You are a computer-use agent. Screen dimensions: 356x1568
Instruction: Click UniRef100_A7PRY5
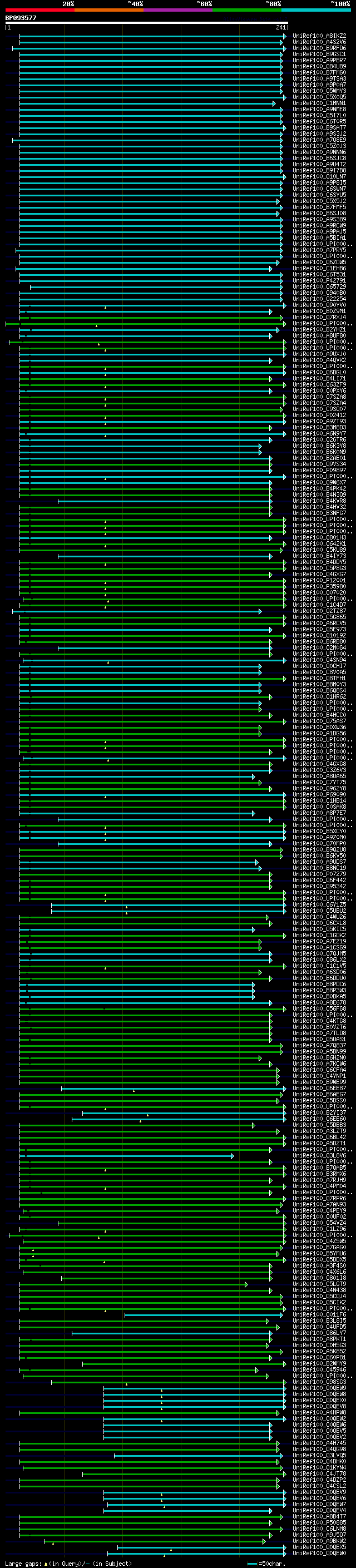click(319, 250)
